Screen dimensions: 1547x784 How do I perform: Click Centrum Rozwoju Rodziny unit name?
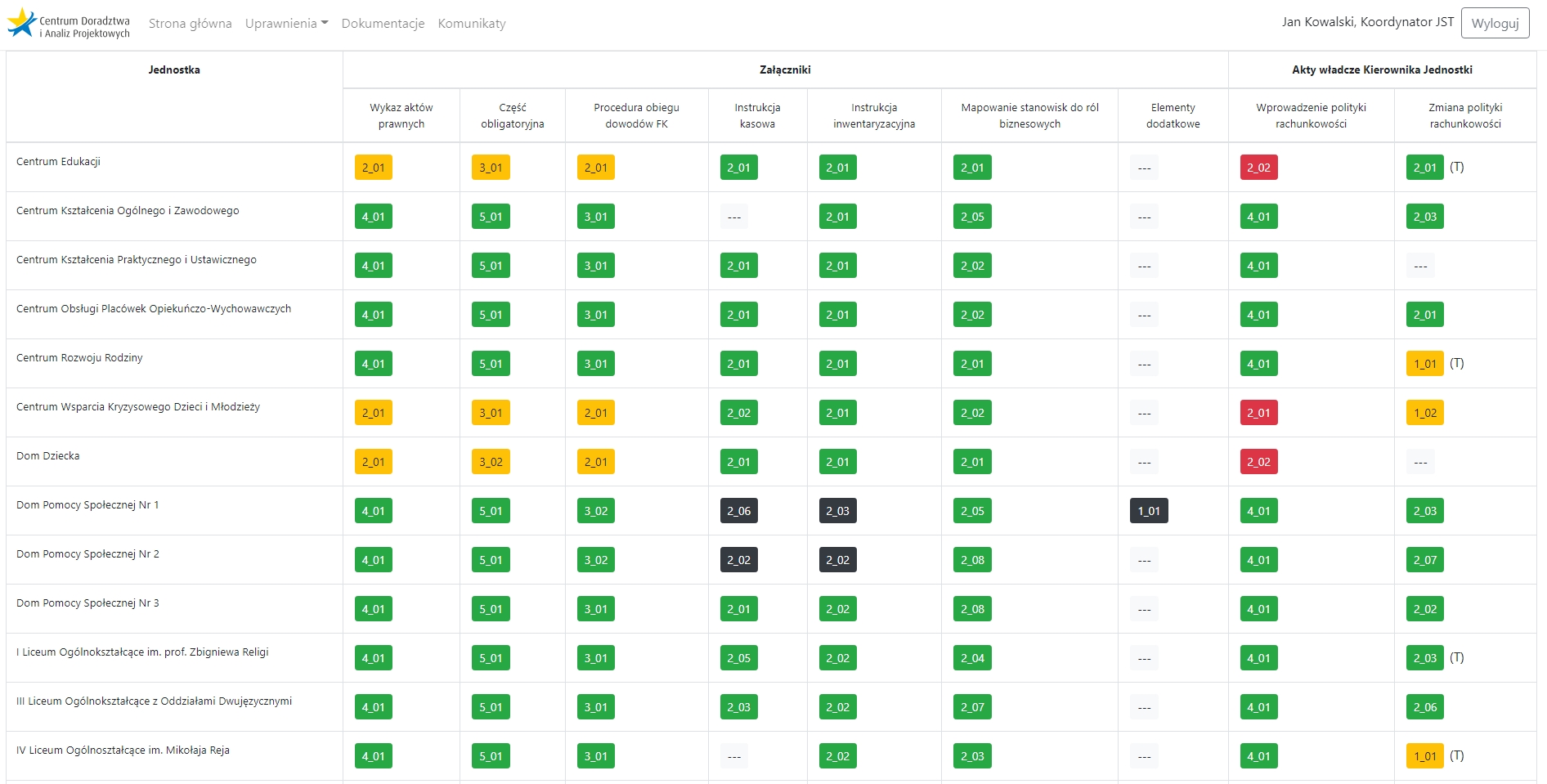pyautogui.click(x=79, y=358)
